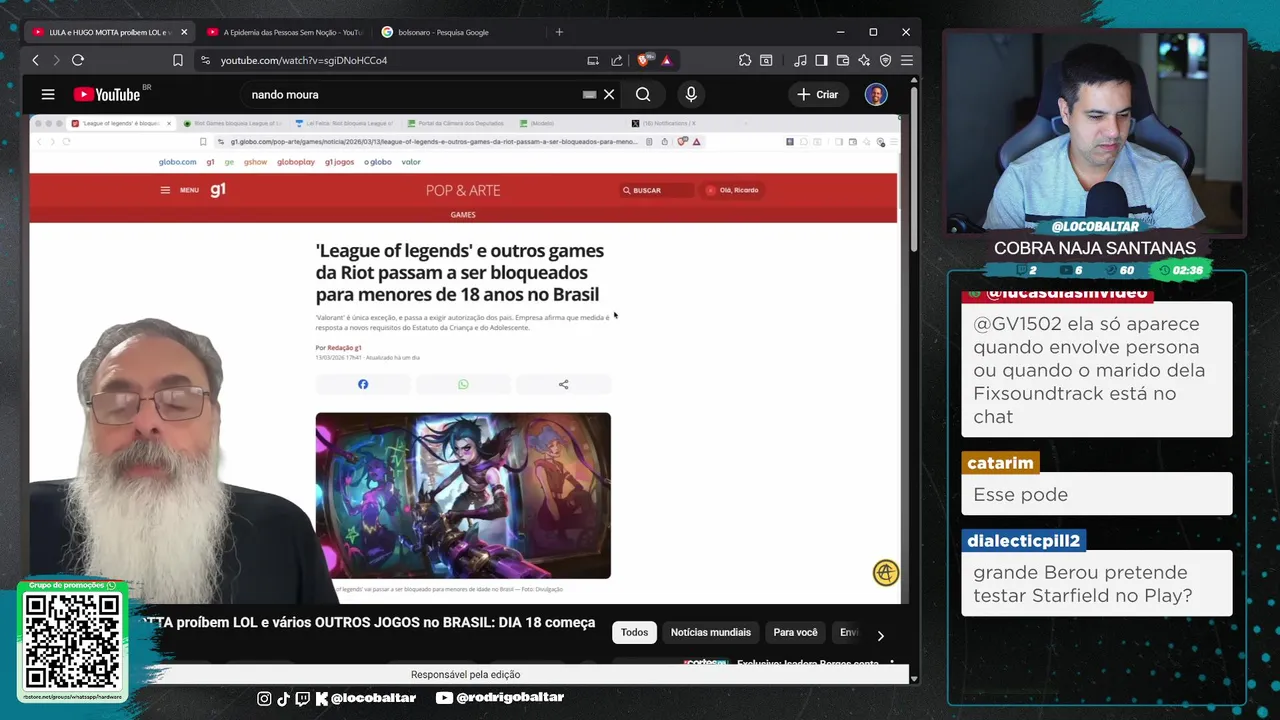
Task: Open the YouTube guide hamburger menu
Action: [x=48, y=94]
